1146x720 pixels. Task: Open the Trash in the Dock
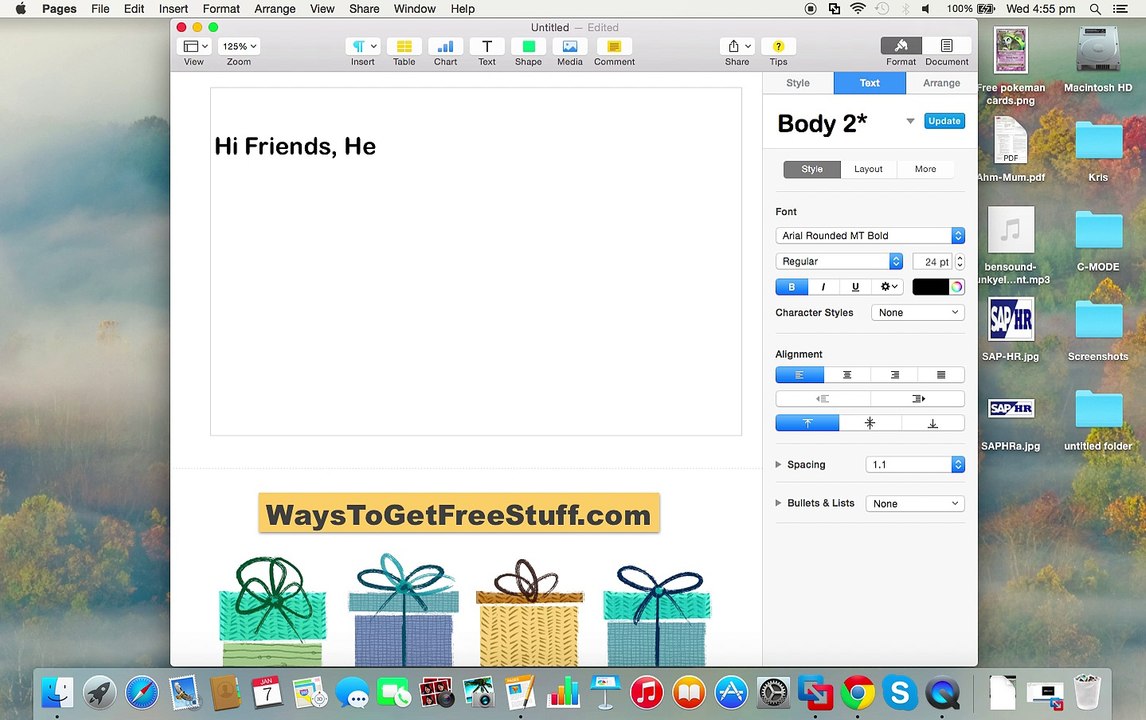pos(1087,692)
